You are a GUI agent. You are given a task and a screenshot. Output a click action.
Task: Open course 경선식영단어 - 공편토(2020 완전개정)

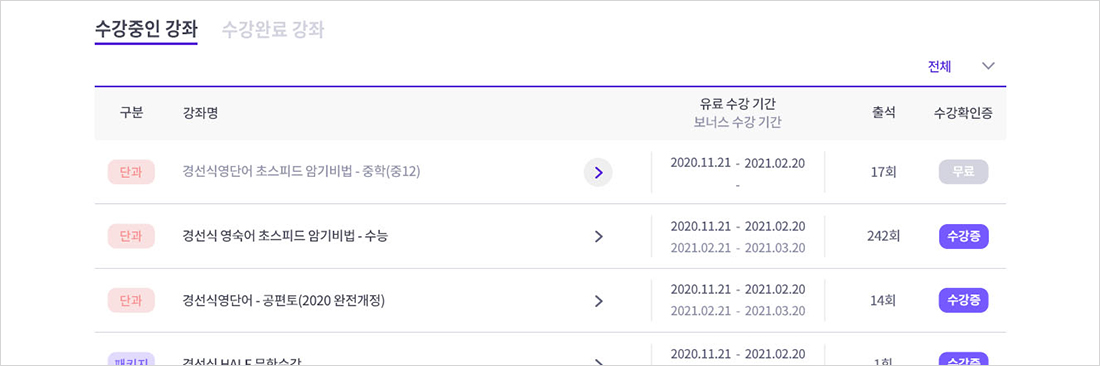pos(283,301)
